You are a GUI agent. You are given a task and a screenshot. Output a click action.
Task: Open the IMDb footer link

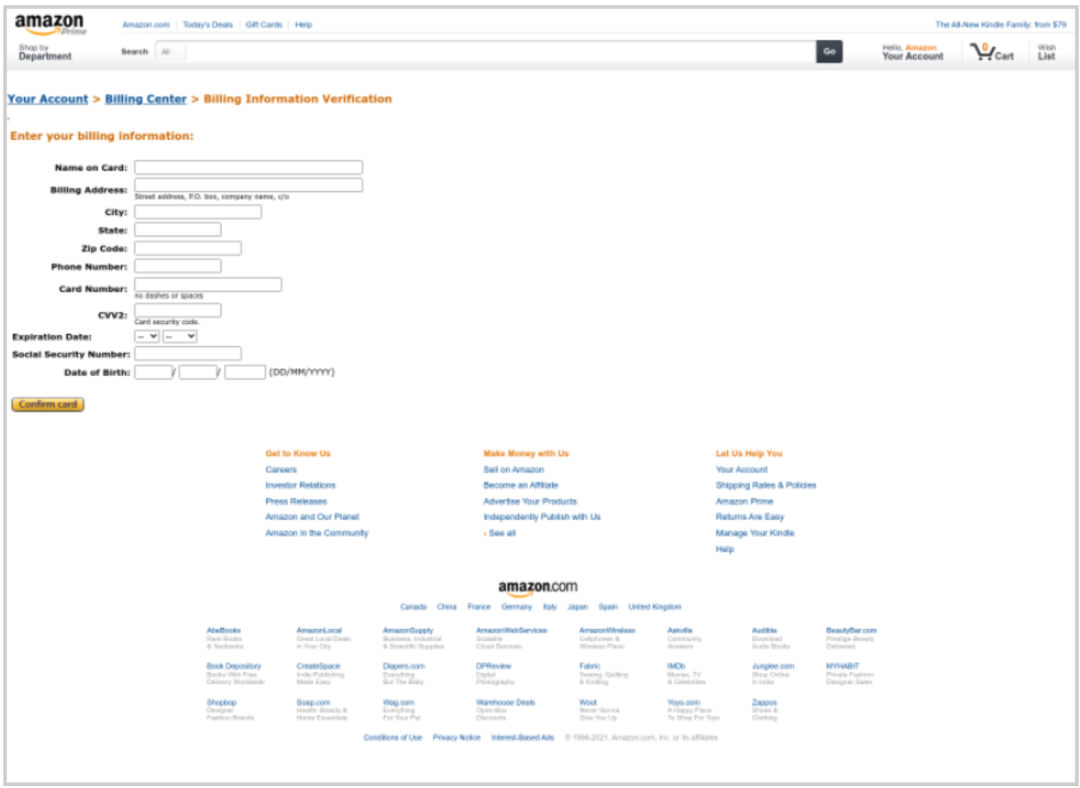[x=676, y=666]
